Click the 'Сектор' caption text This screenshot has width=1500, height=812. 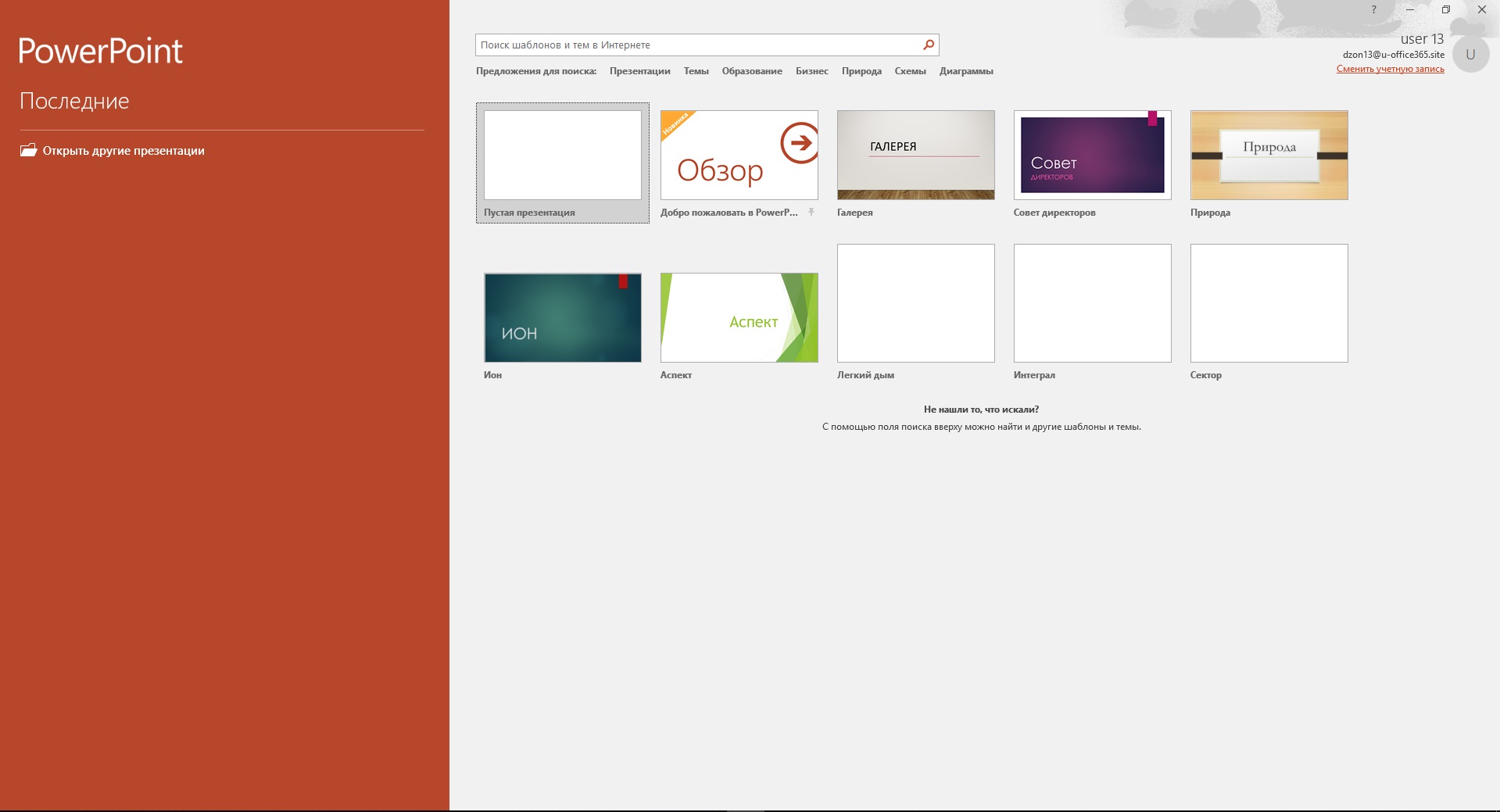pyautogui.click(x=1205, y=375)
